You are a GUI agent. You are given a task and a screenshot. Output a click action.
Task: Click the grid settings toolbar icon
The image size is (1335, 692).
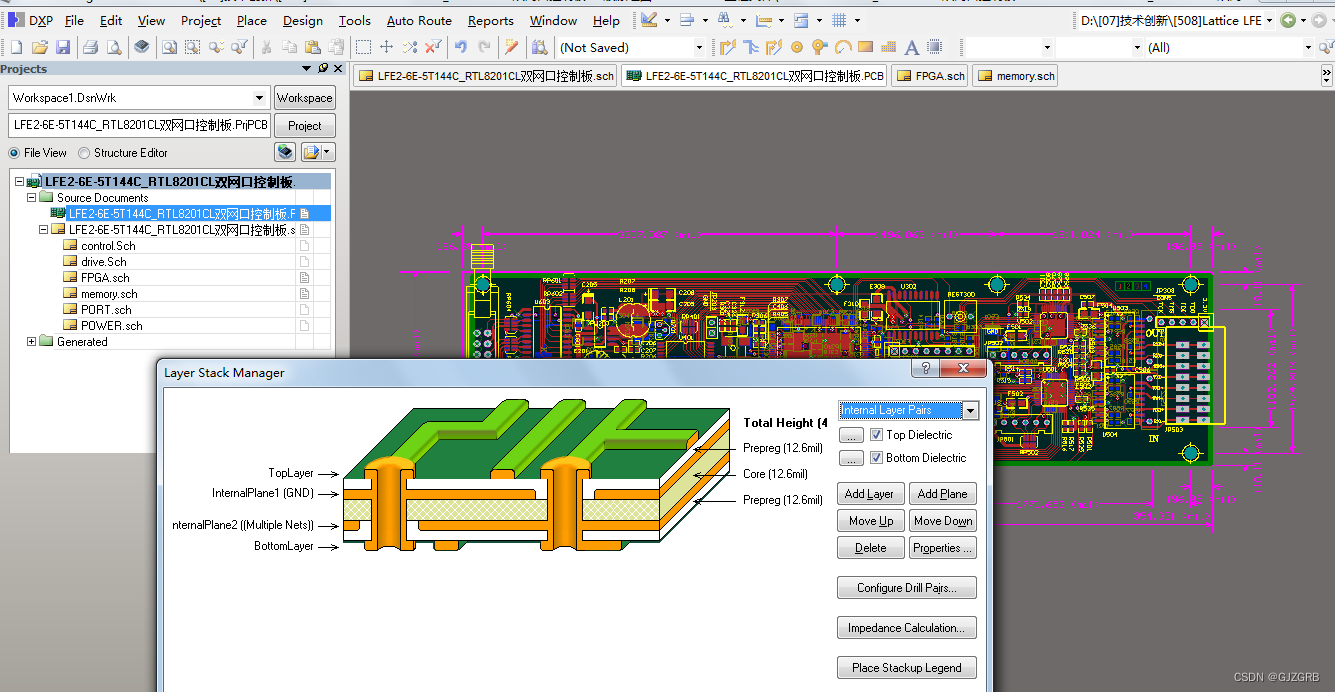tap(838, 19)
